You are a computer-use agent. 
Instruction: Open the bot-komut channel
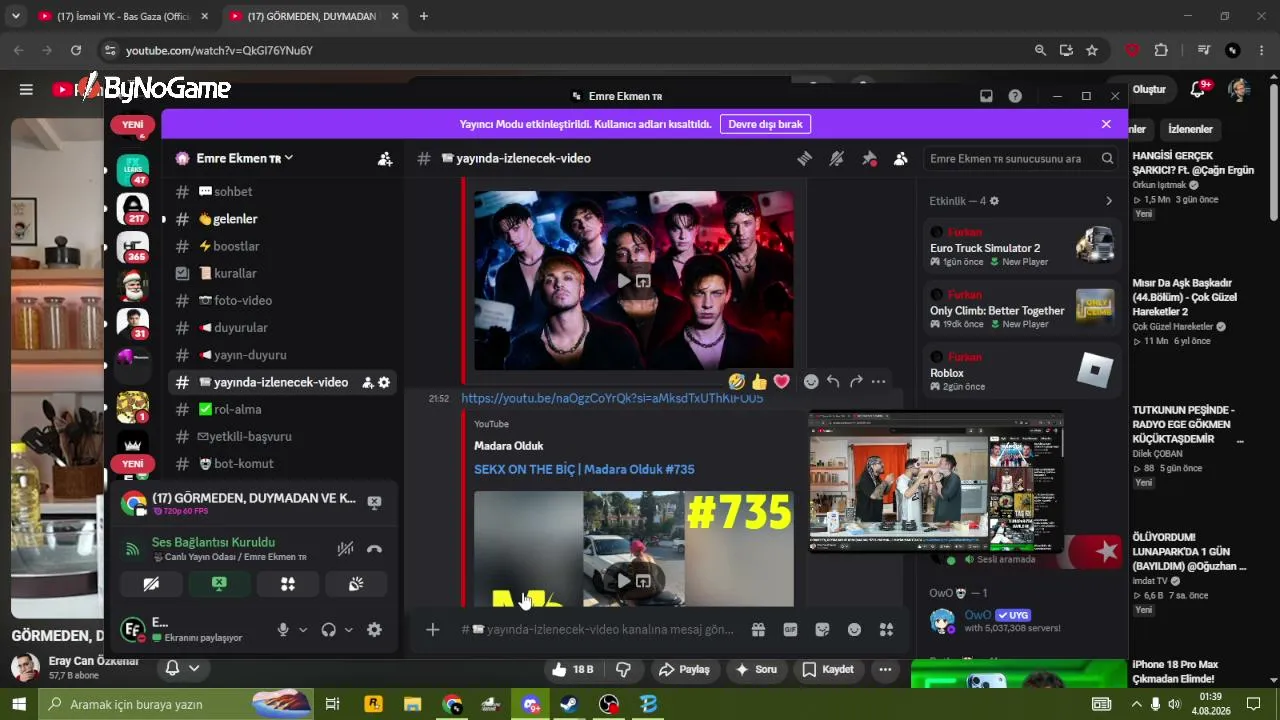tap(282, 463)
